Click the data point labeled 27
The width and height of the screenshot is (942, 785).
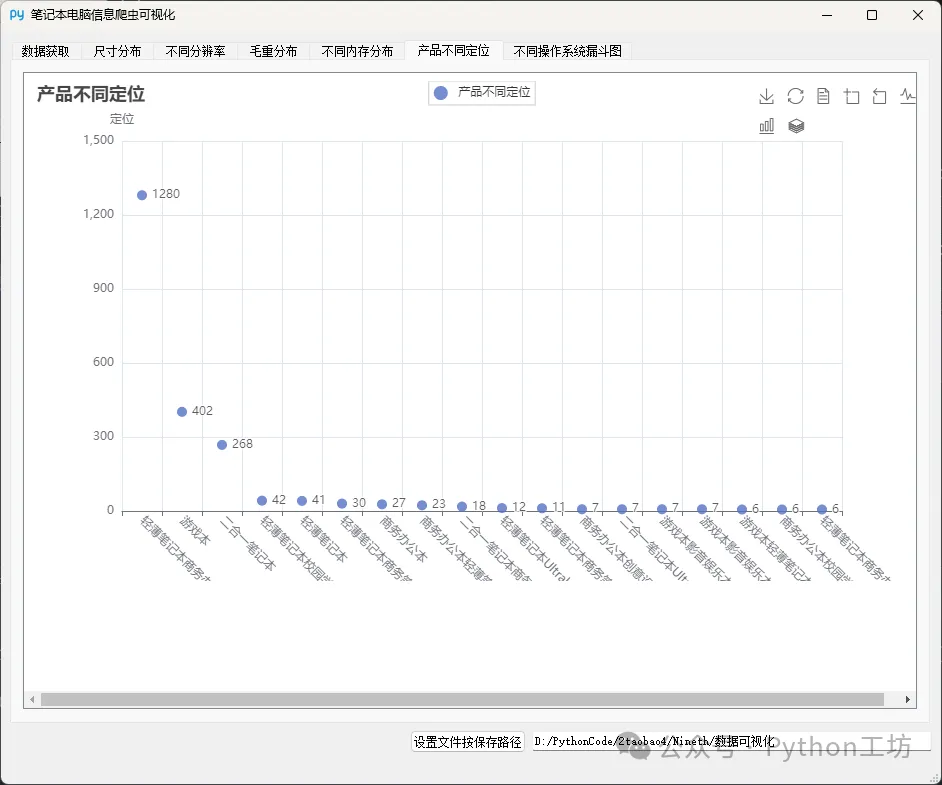382,505
